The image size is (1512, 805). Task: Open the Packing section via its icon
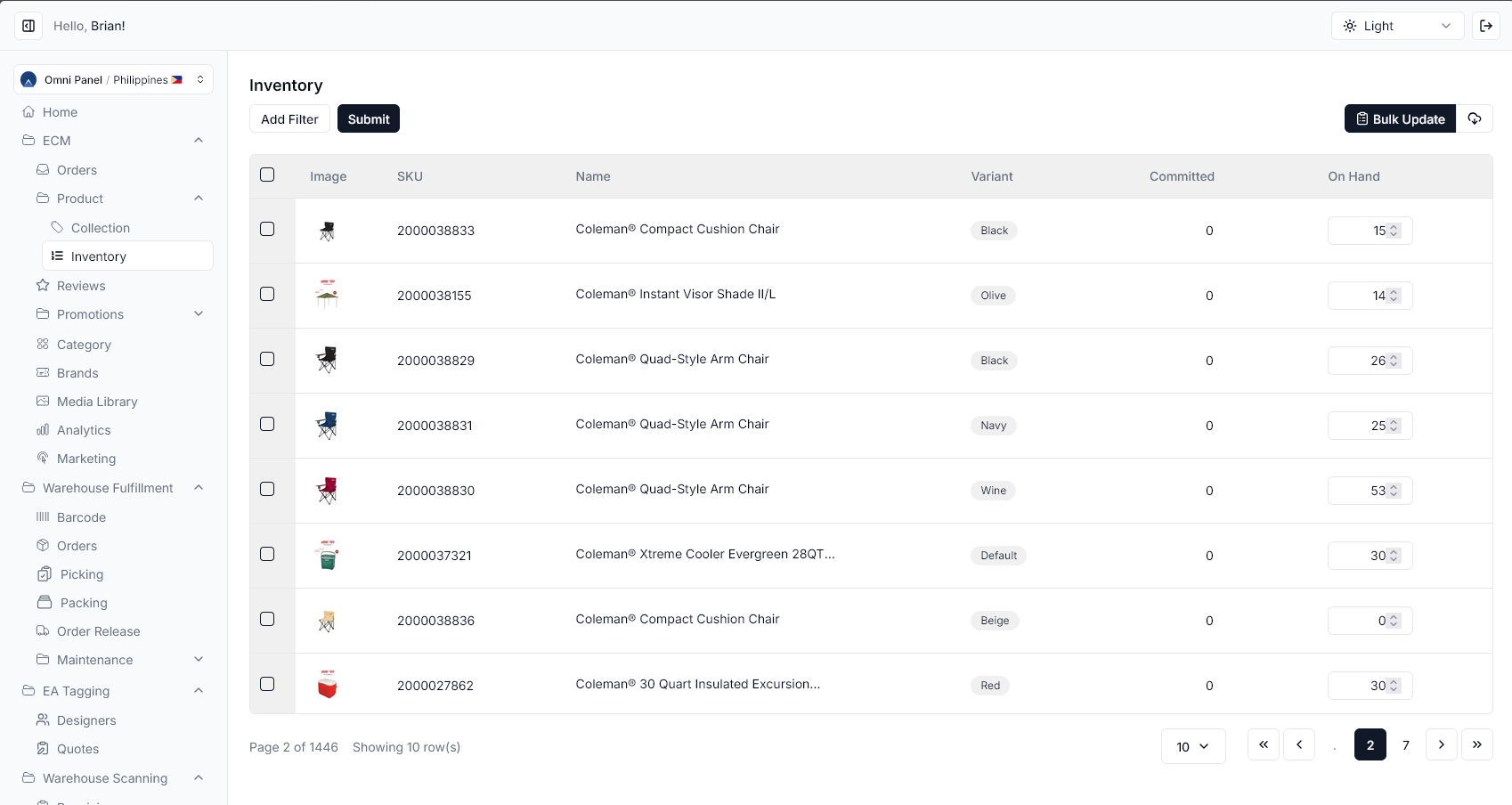point(43,603)
